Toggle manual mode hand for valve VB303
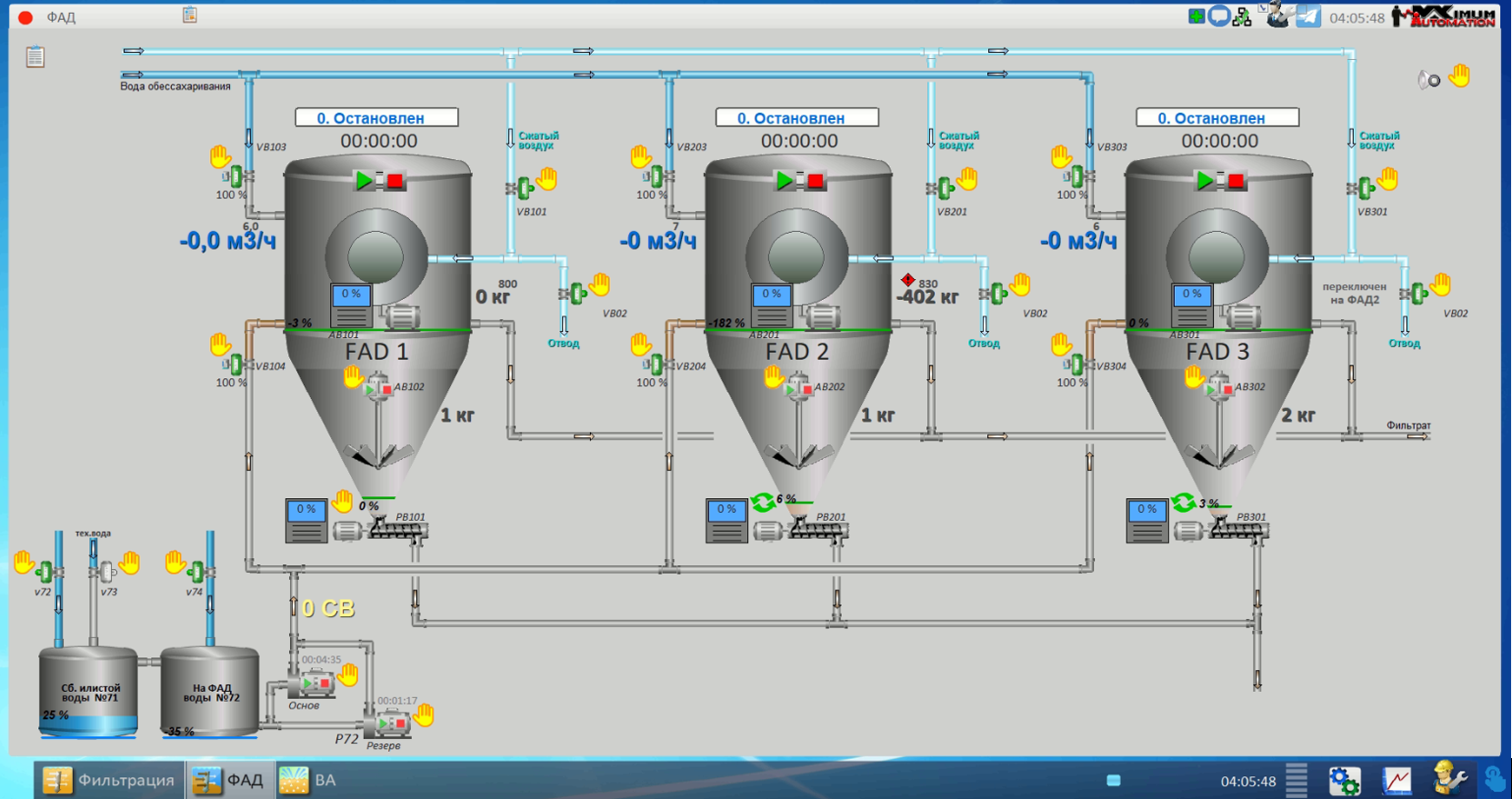Image resolution: width=1512 pixels, height=799 pixels. click(1061, 156)
